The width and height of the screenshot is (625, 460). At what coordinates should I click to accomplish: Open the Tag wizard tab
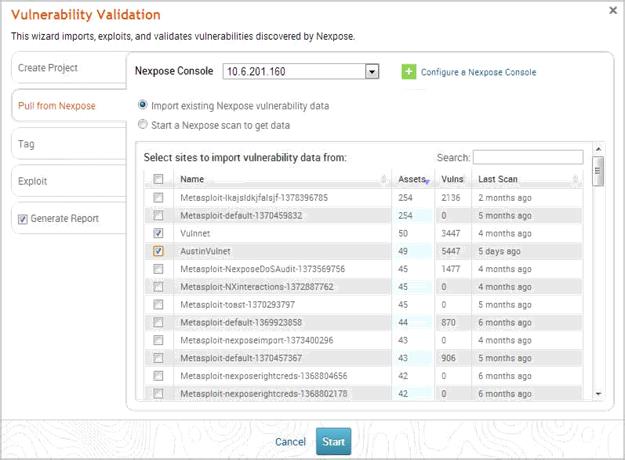[x=62, y=144]
